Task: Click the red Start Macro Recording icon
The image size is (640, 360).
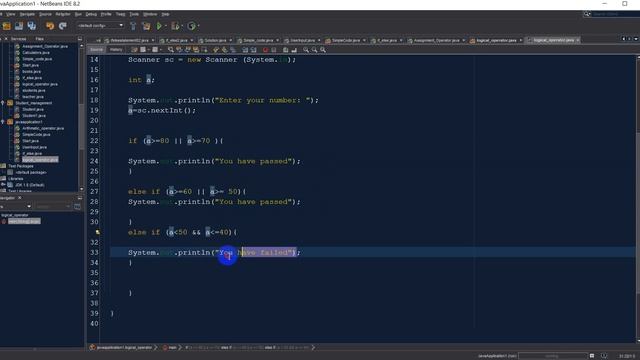Action: pyautogui.click(x=265, y=50)
